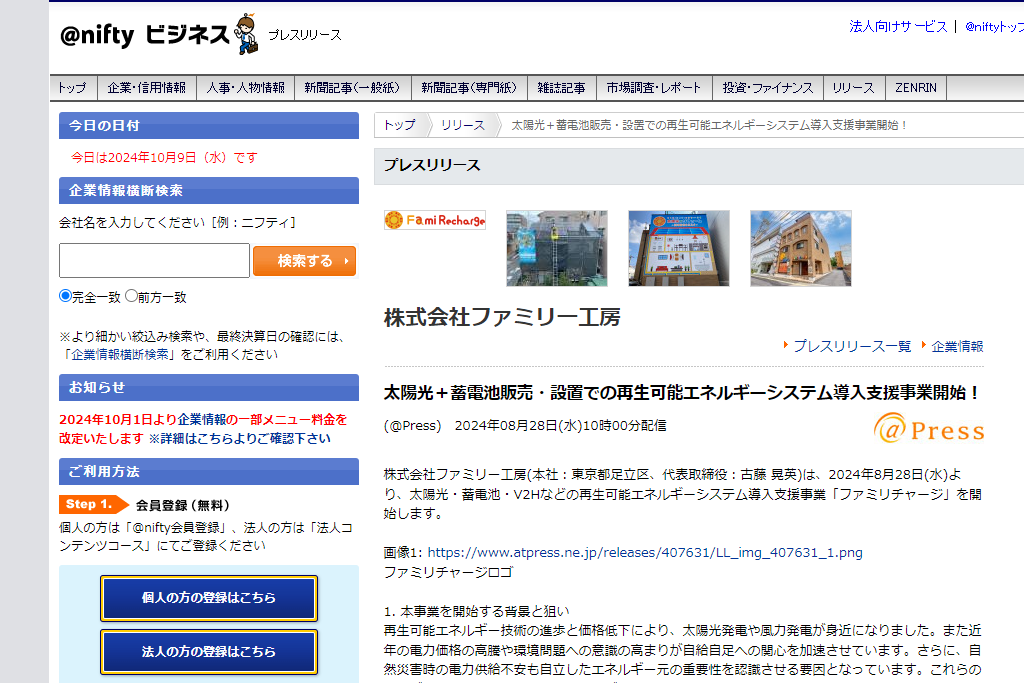Open the blue signboard photo thumbnail
The height and width of the screenshot is (683, 1024).
pyautogui.click(x=679, y=248)
